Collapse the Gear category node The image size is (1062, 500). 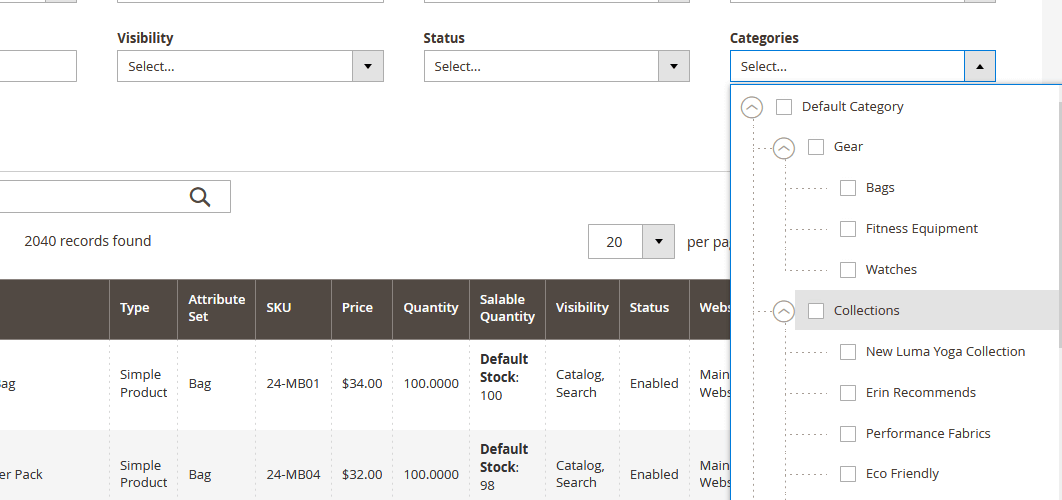[784, 148]
